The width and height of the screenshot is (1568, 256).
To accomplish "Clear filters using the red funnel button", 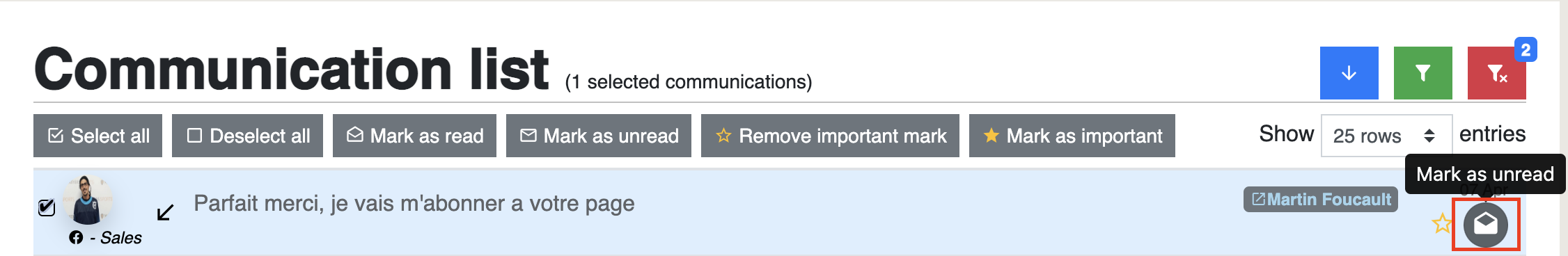I will coord(1496,73).
